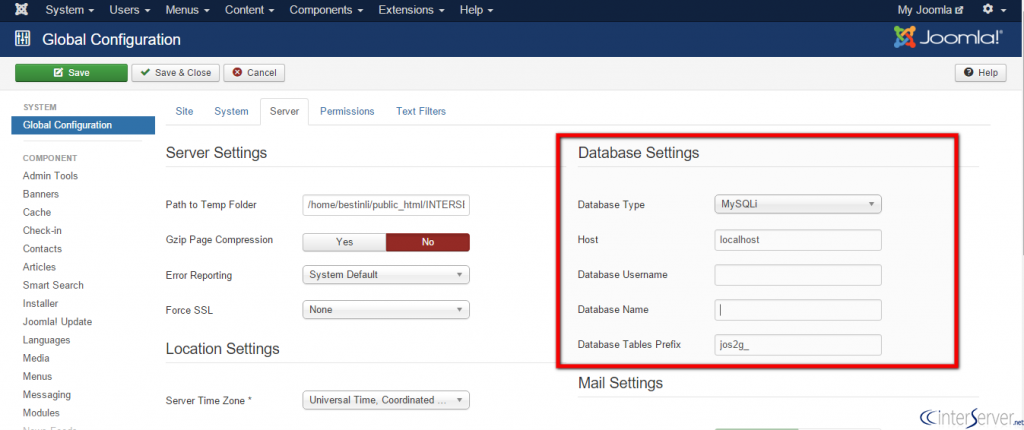This screenshot has height=430, width=1024.
Task: Open the settings gear menu
Action: (x=994, y=10)
